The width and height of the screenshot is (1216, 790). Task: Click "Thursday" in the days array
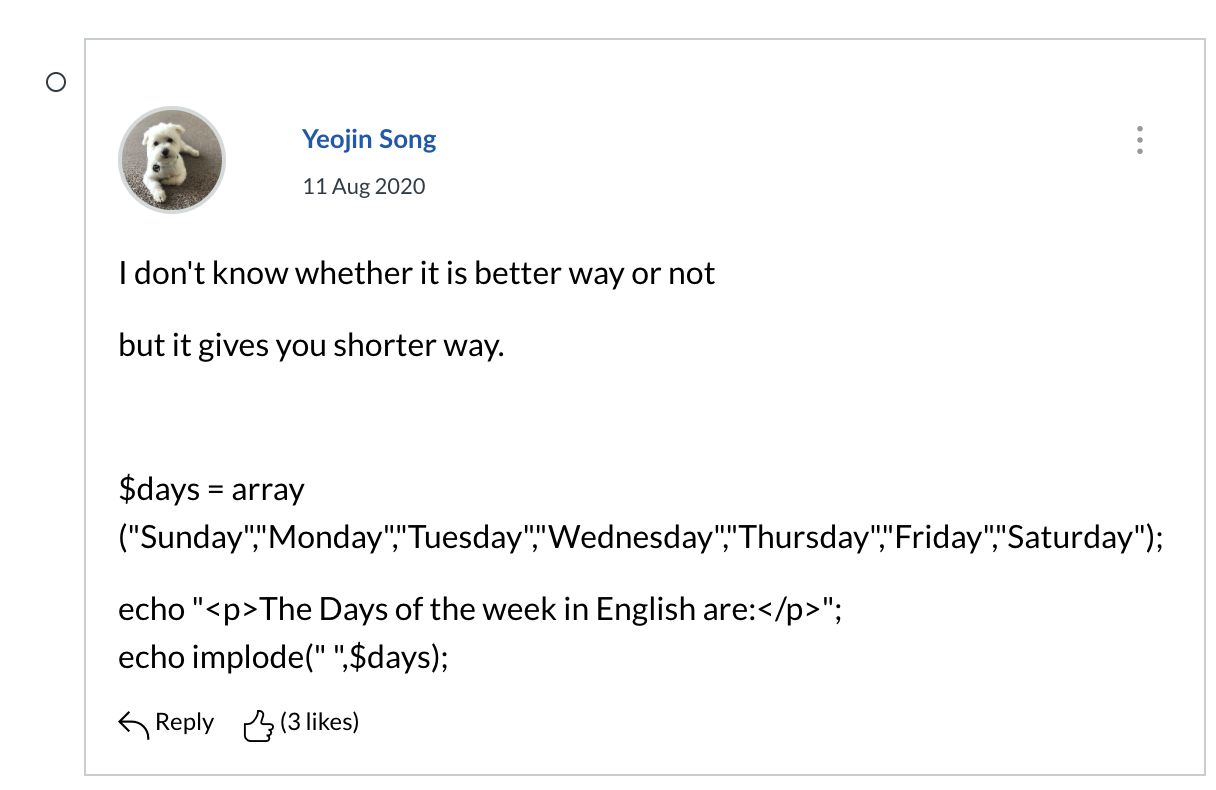[x=807, y=538]
